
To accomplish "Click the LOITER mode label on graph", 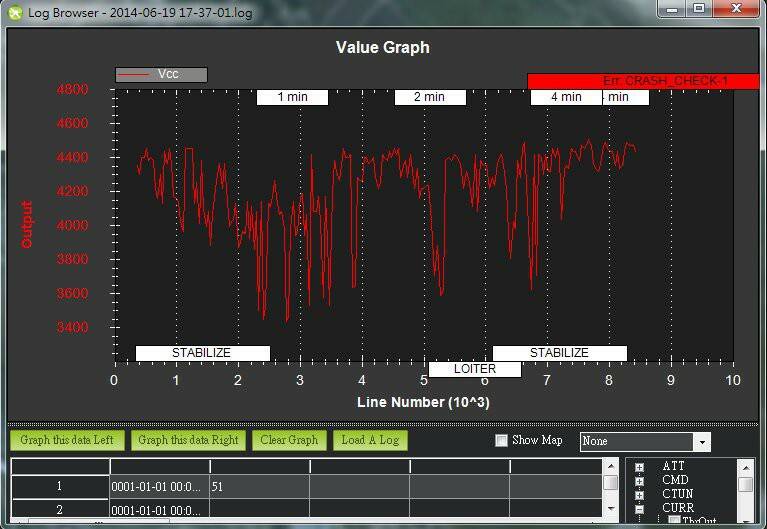I will (x=474, y=369).
